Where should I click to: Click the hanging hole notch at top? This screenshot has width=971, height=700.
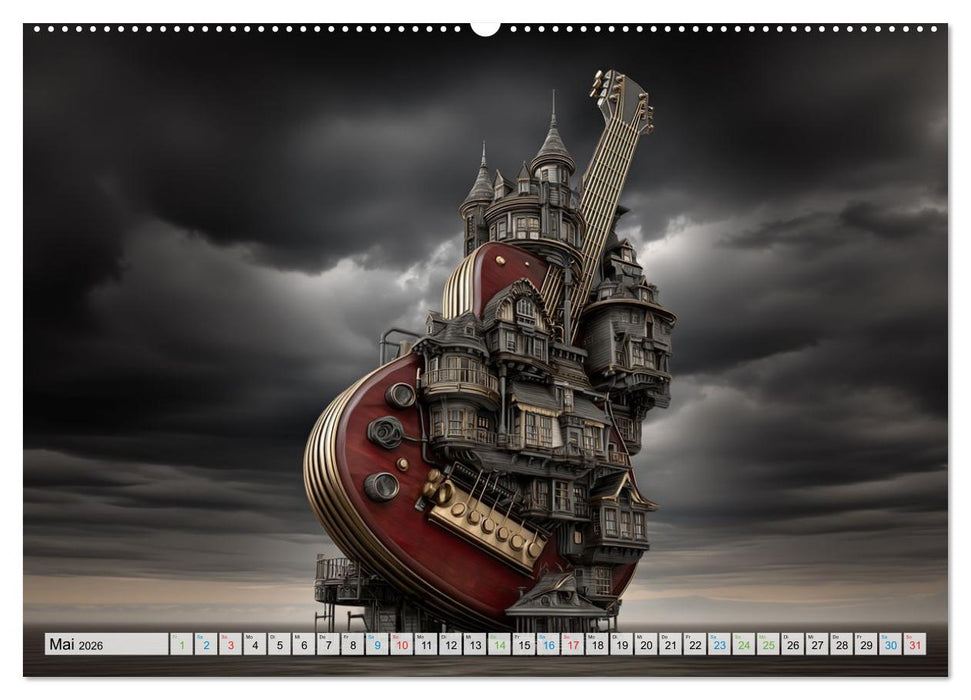point(485,28)
